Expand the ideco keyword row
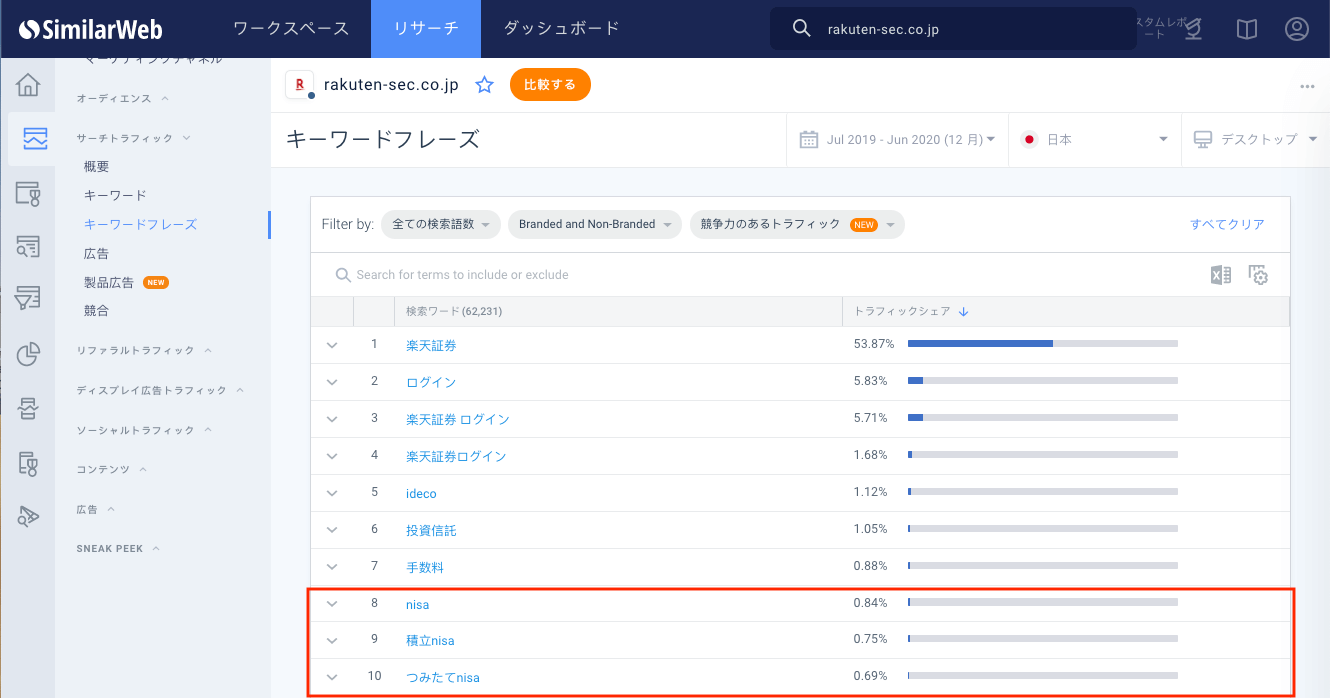The image size is (1330, 698). pos(332,493)
